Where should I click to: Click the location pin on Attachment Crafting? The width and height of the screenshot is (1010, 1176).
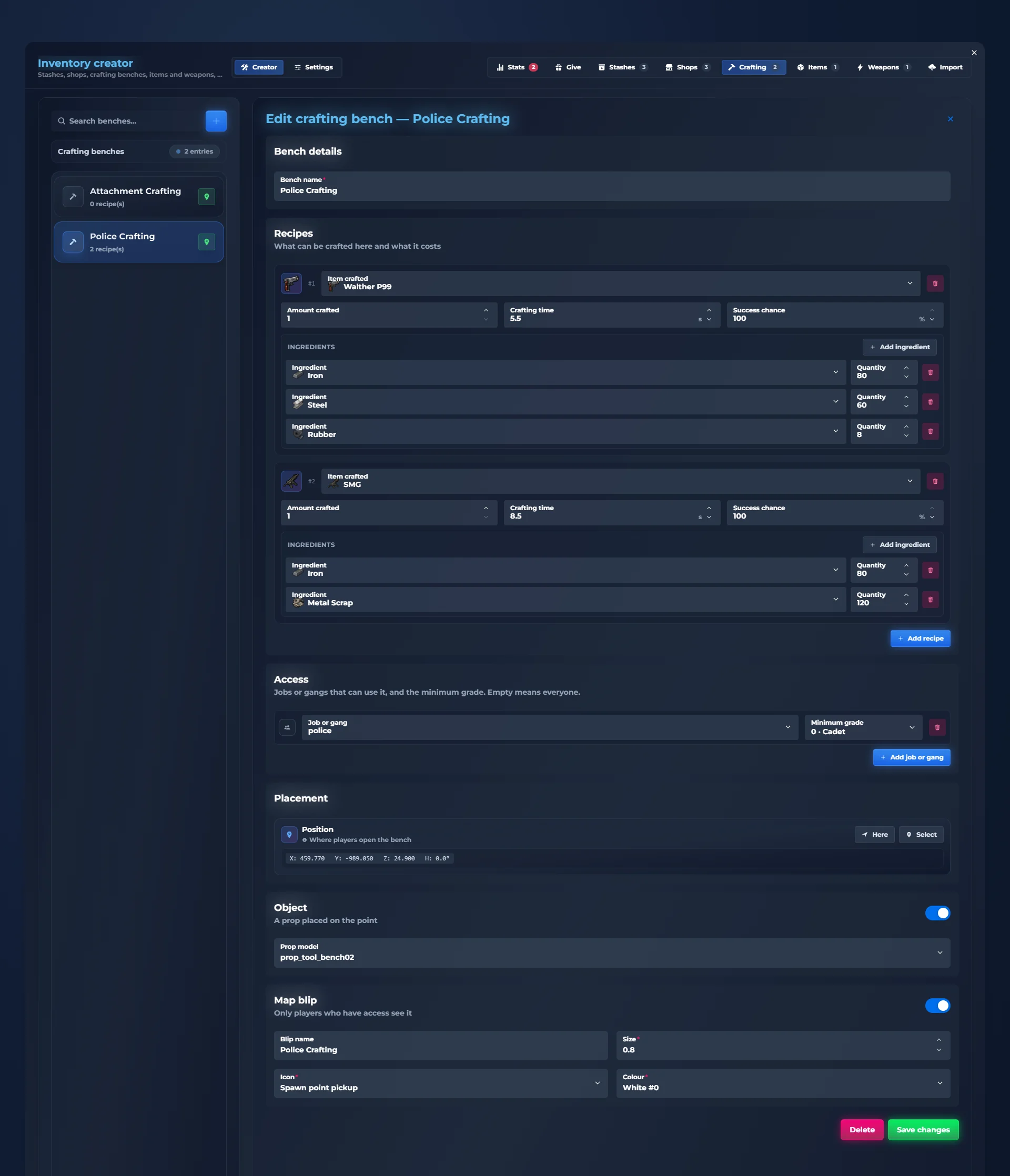(x=207, y=196)
